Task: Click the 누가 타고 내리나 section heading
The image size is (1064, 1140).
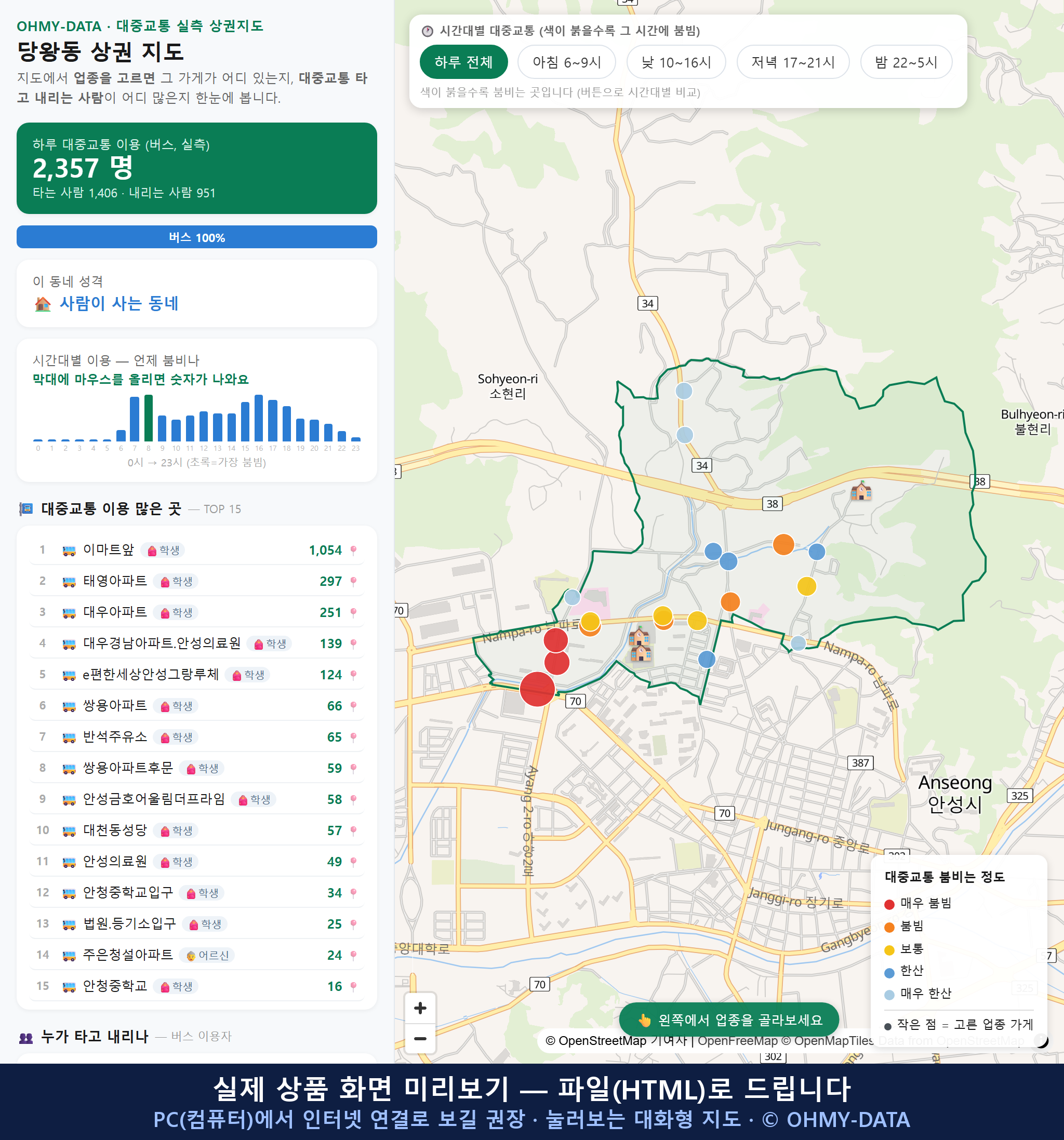Action: [95, 1036]
